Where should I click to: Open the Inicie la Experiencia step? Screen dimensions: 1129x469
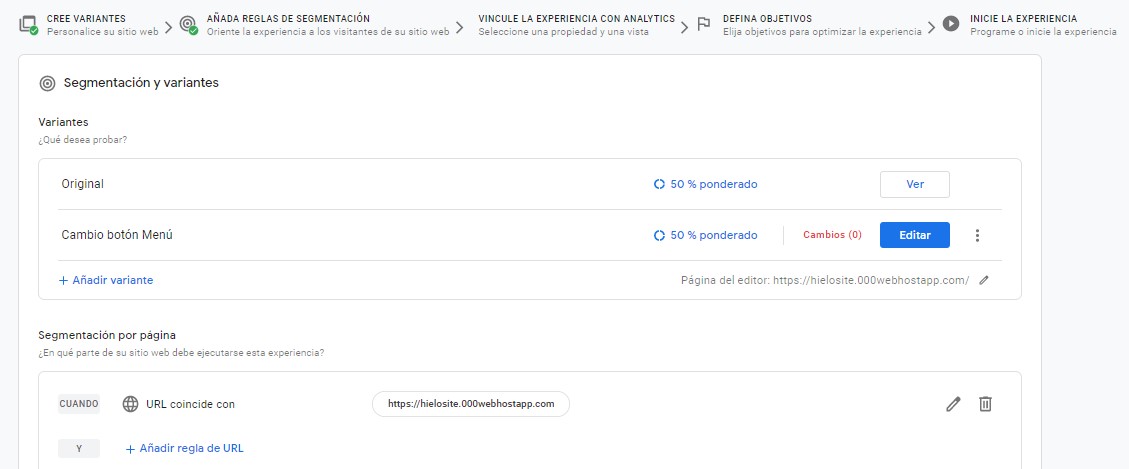[1042, 24]
